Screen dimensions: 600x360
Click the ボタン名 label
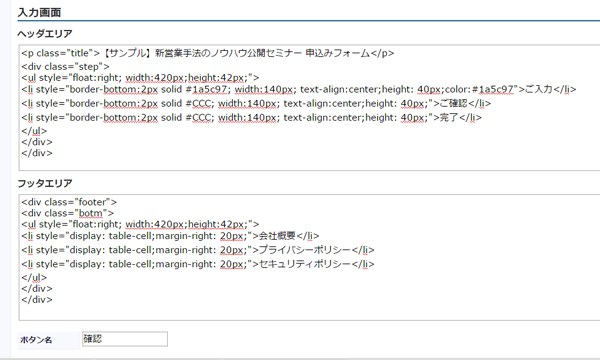(36, 340)
